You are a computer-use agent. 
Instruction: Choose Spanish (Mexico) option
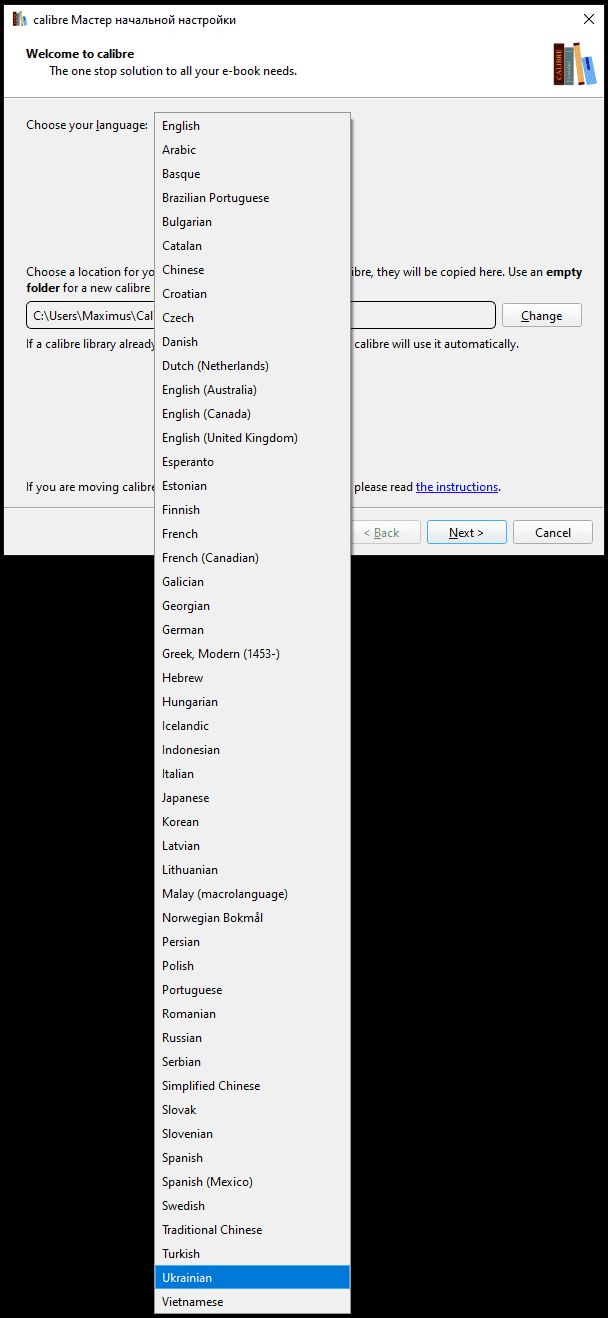[252, 1182]
